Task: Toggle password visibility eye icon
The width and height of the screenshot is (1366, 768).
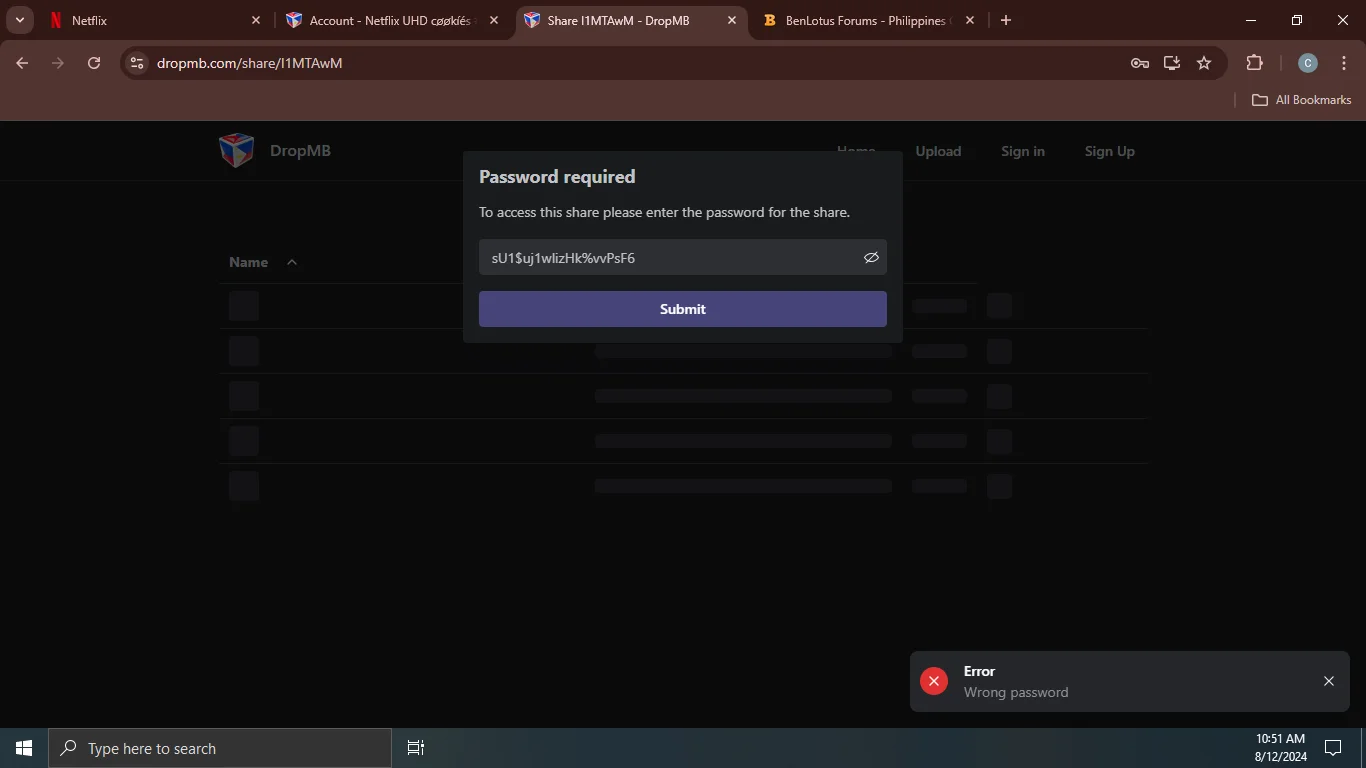Action: [871, 258]
